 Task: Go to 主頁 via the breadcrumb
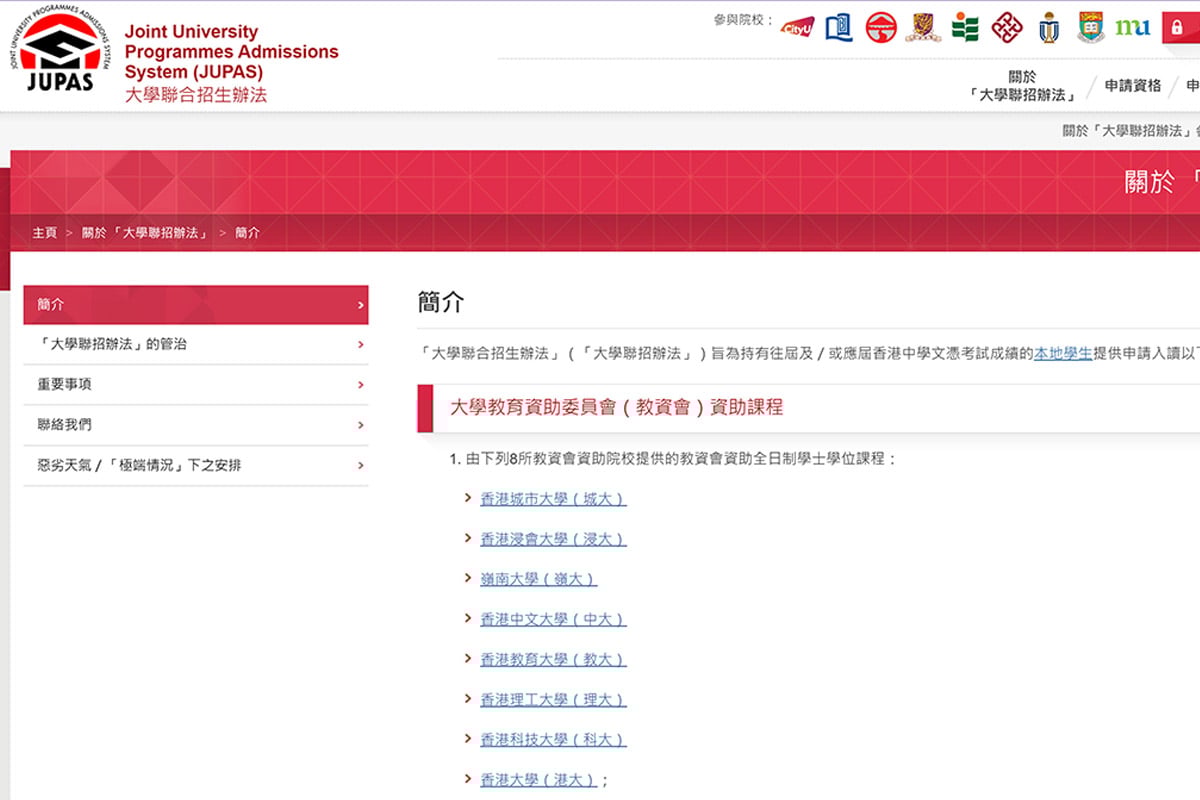(x=44, y=233)
